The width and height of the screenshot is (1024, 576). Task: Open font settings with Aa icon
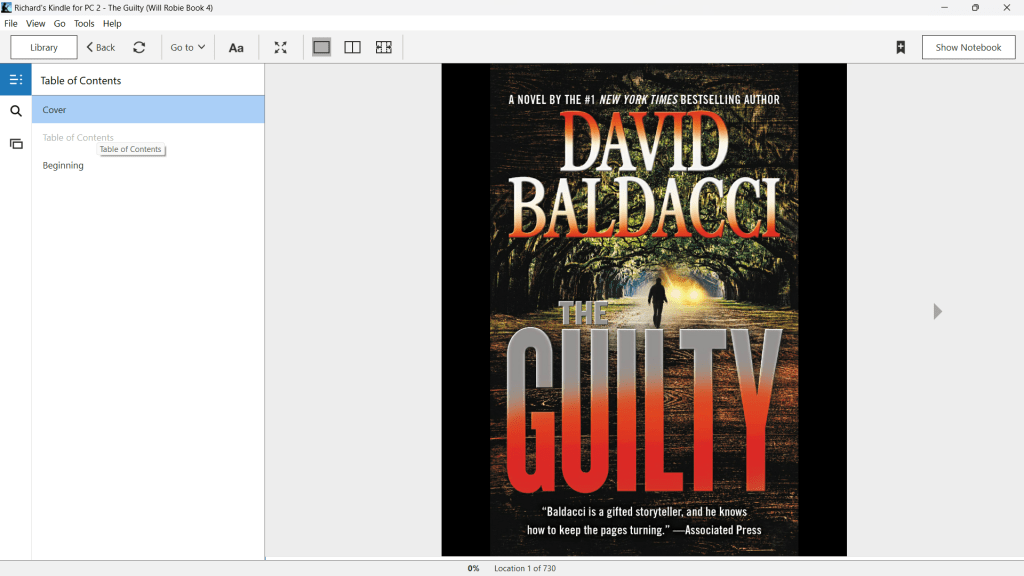[x=236, y=47]
